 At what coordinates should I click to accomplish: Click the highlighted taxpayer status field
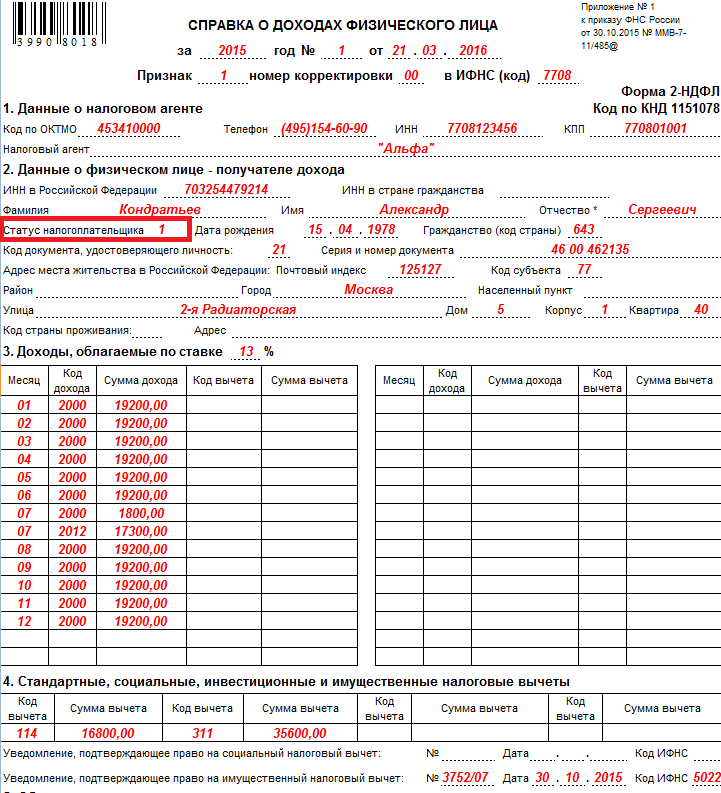[96, 230]
